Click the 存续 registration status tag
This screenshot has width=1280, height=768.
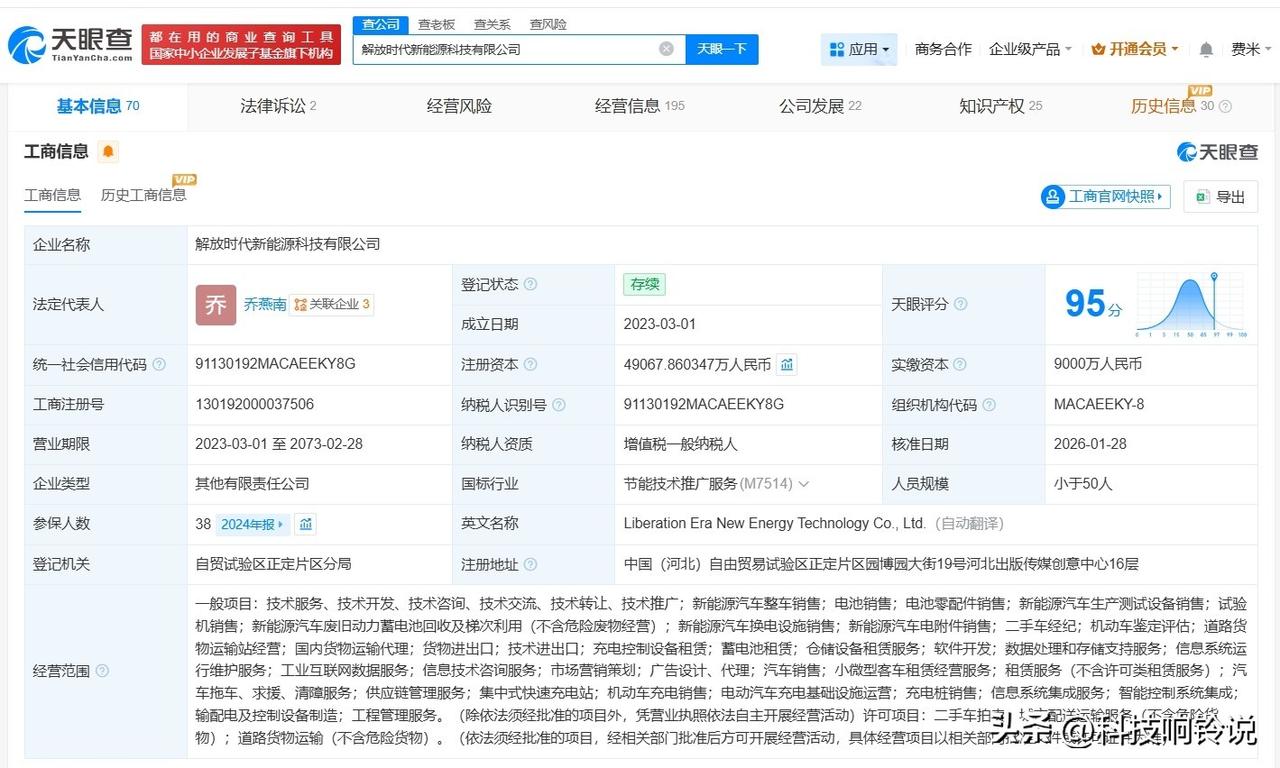[x=644, y=285]
